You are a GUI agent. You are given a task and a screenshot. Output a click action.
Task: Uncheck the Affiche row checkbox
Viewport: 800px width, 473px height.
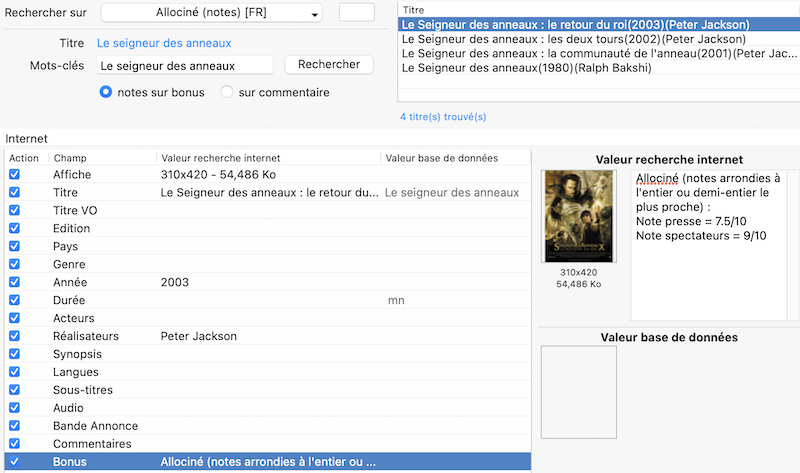[14, 174]
